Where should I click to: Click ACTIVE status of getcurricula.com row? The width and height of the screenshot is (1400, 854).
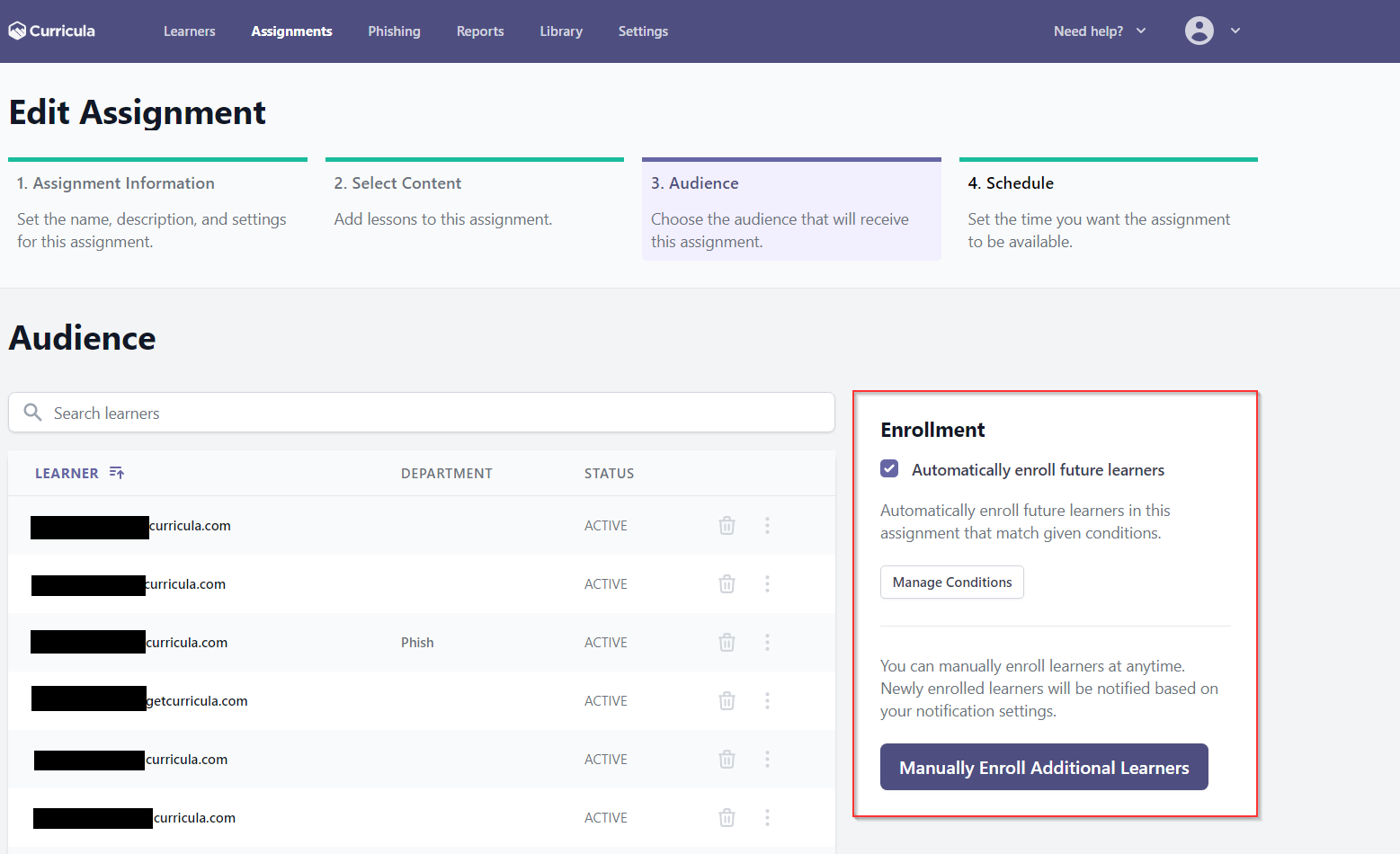pyautogui.click(x=606, y=701)
